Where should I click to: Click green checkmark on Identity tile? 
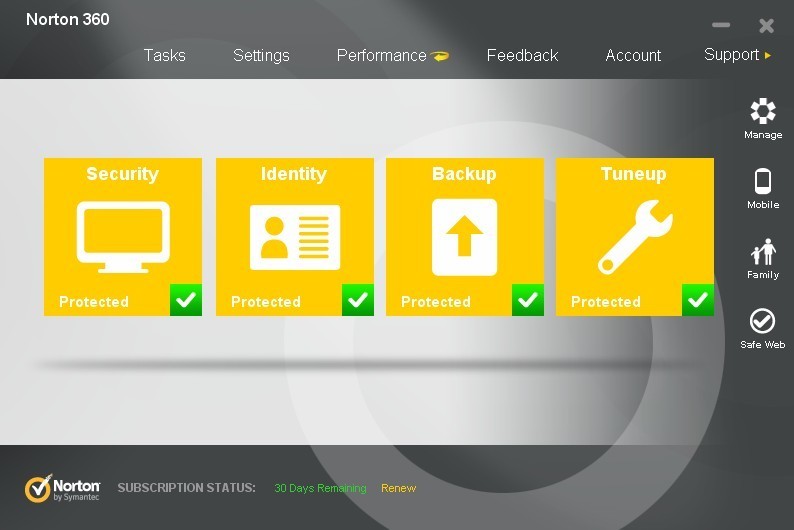[358, 300]
